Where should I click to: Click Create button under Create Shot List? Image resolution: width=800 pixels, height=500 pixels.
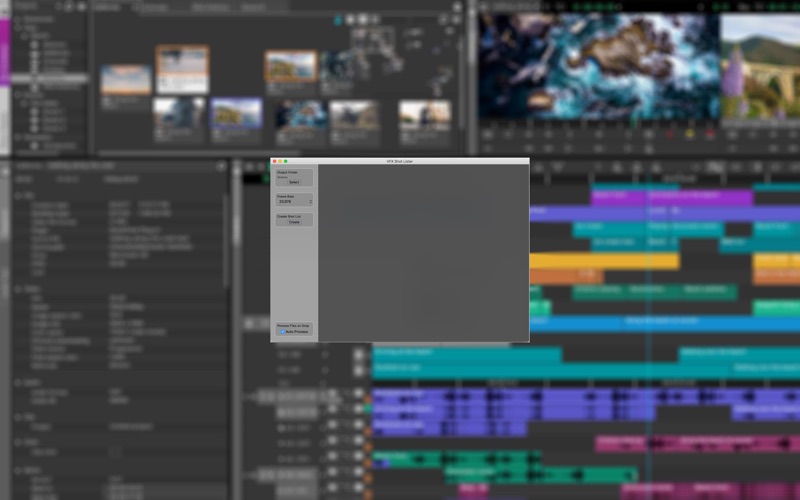[294, 222]
